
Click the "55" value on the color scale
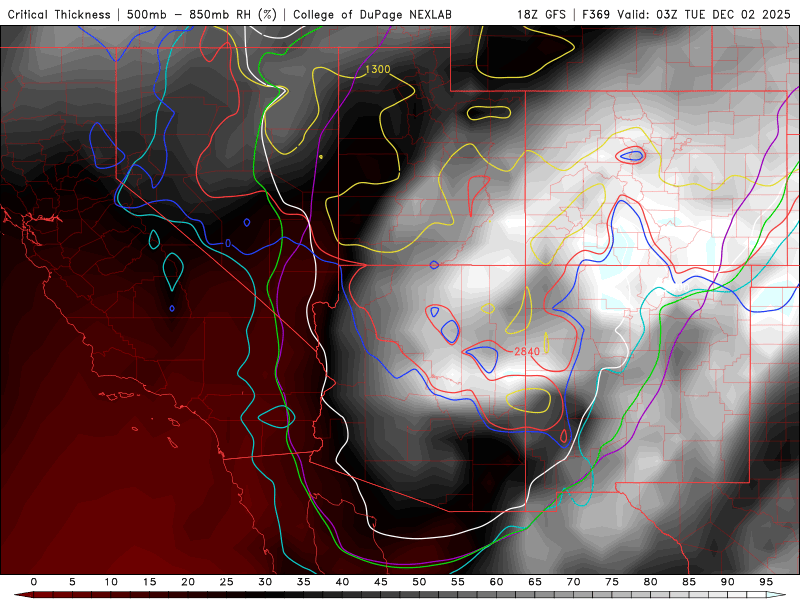458,582
